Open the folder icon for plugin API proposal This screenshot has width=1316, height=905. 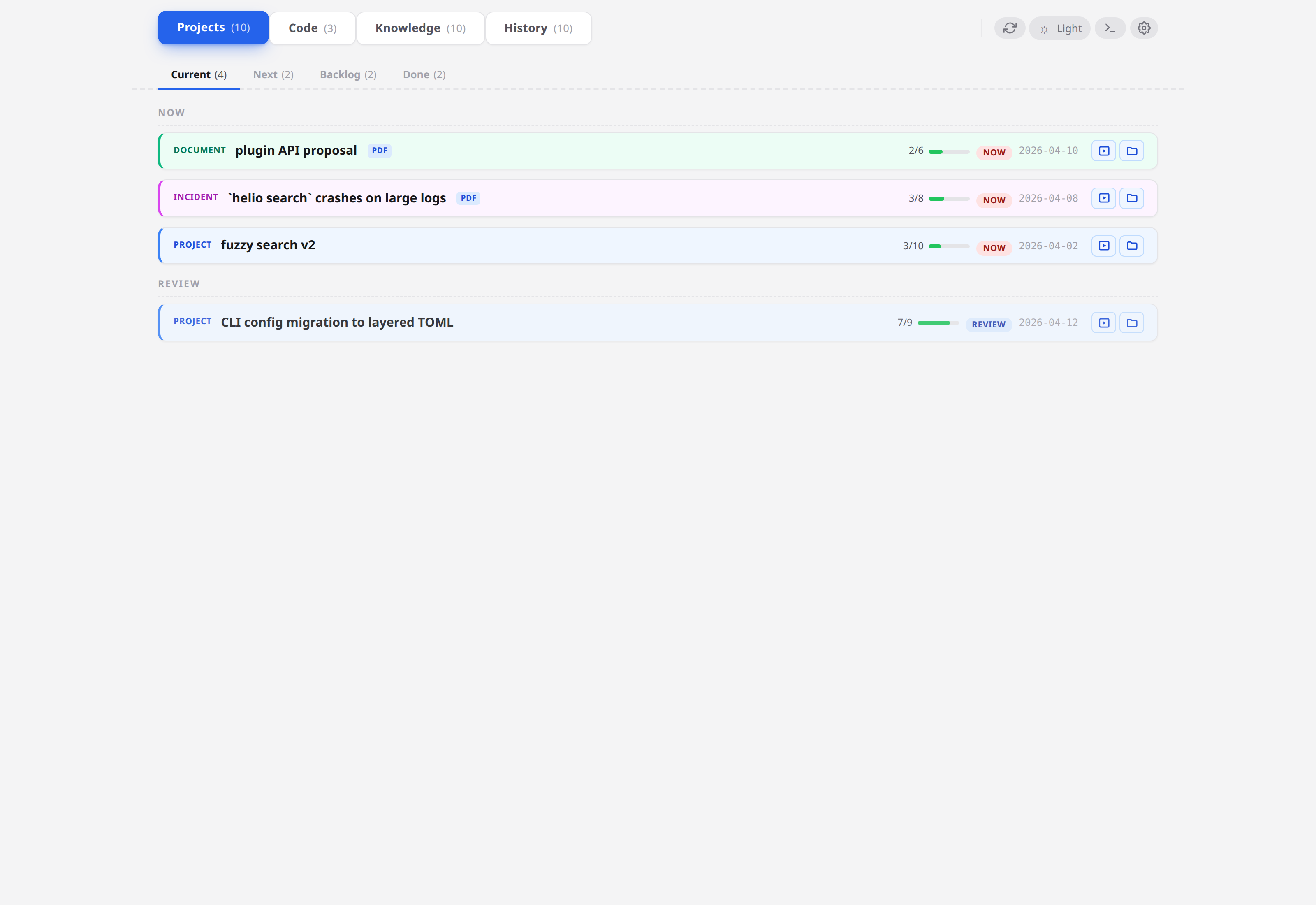1132,150
